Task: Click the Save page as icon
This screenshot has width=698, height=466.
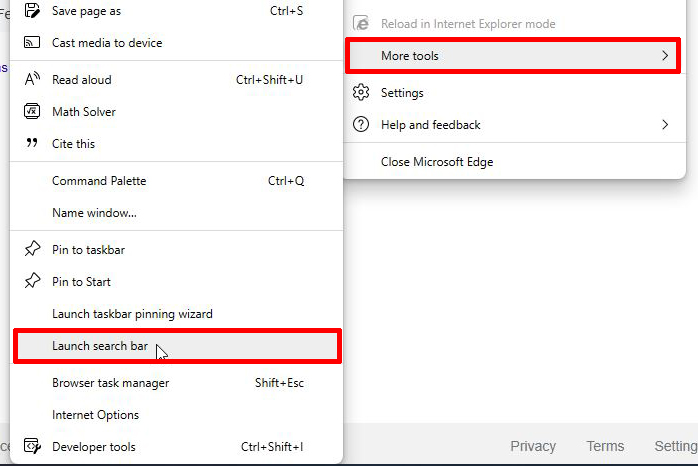Action: pyautogui.click(x=32, y=11)
